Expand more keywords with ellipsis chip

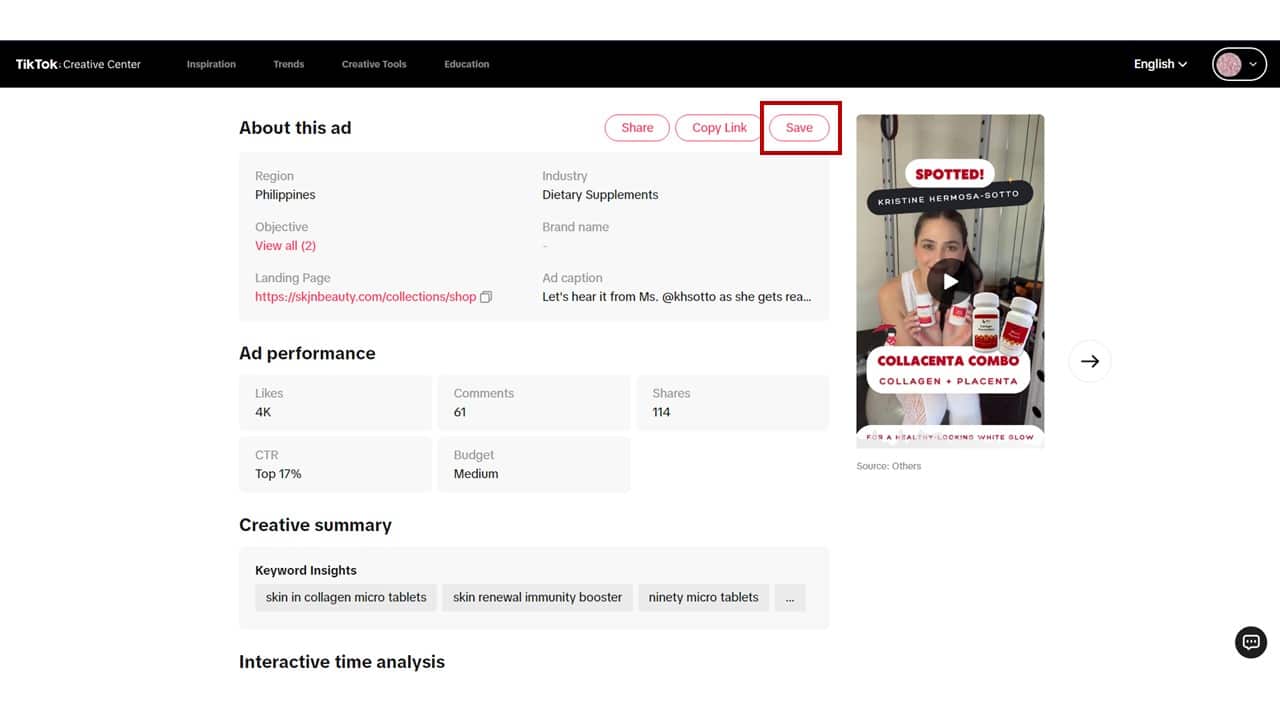790,598
